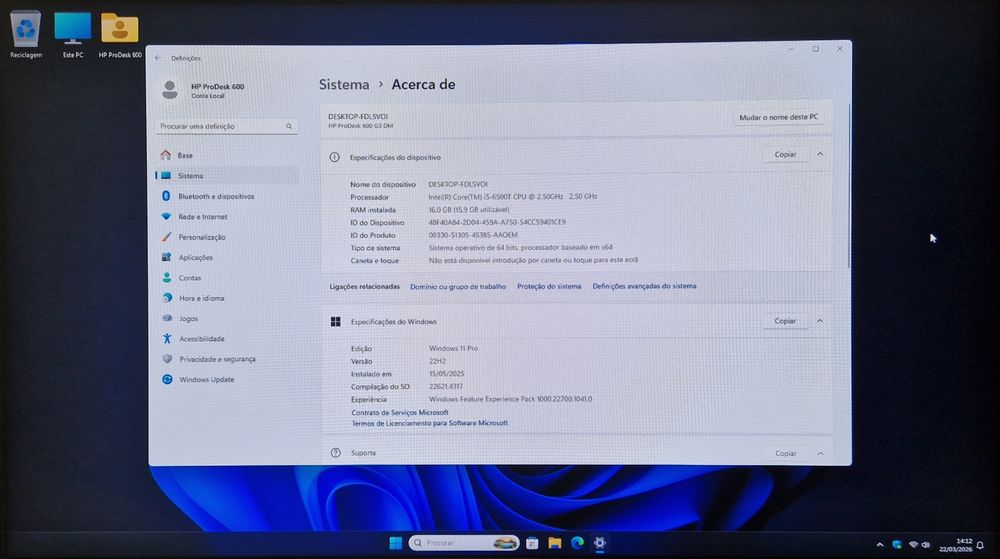Select Aplicações in the sidebar
The width and height of the screenshot is (1000, 559).
pyautogui.click(x=195, y=258)
